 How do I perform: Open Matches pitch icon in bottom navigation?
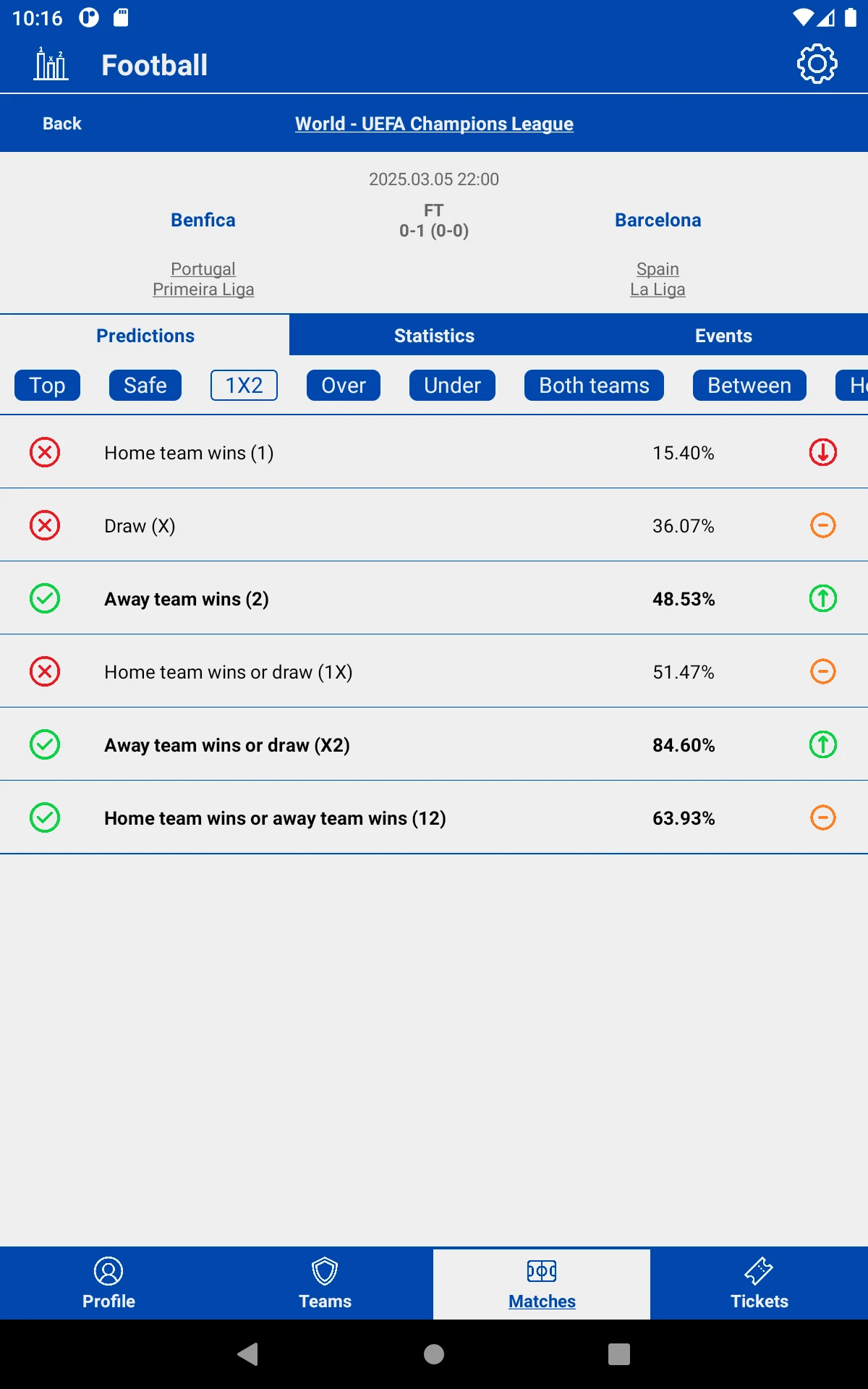pos(542,1283)
